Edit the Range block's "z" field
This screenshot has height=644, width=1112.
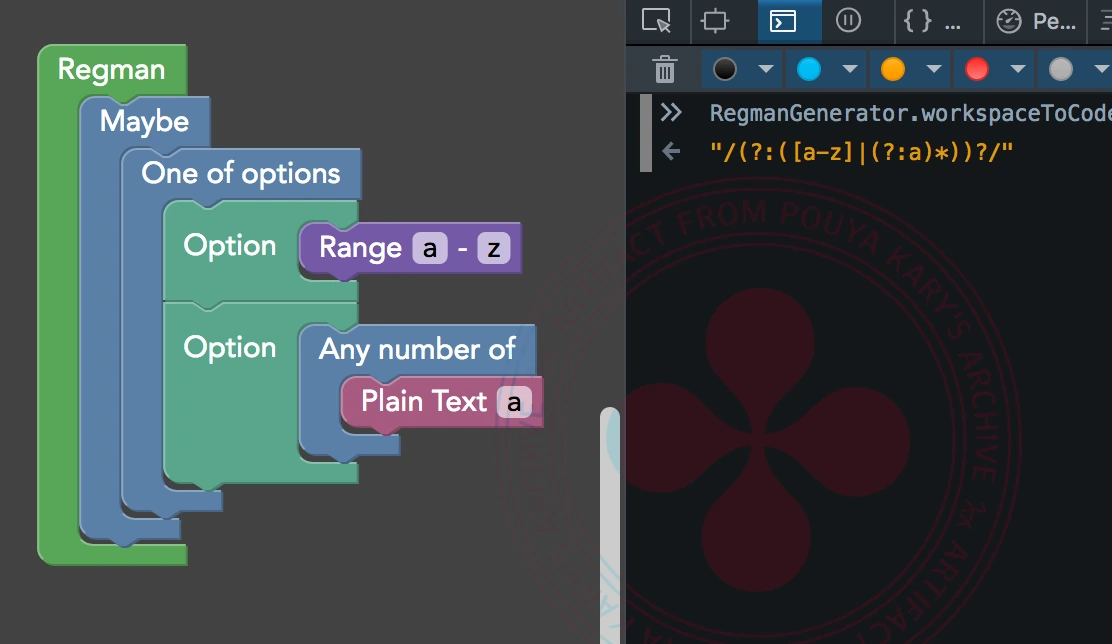[x=493, y=249]
